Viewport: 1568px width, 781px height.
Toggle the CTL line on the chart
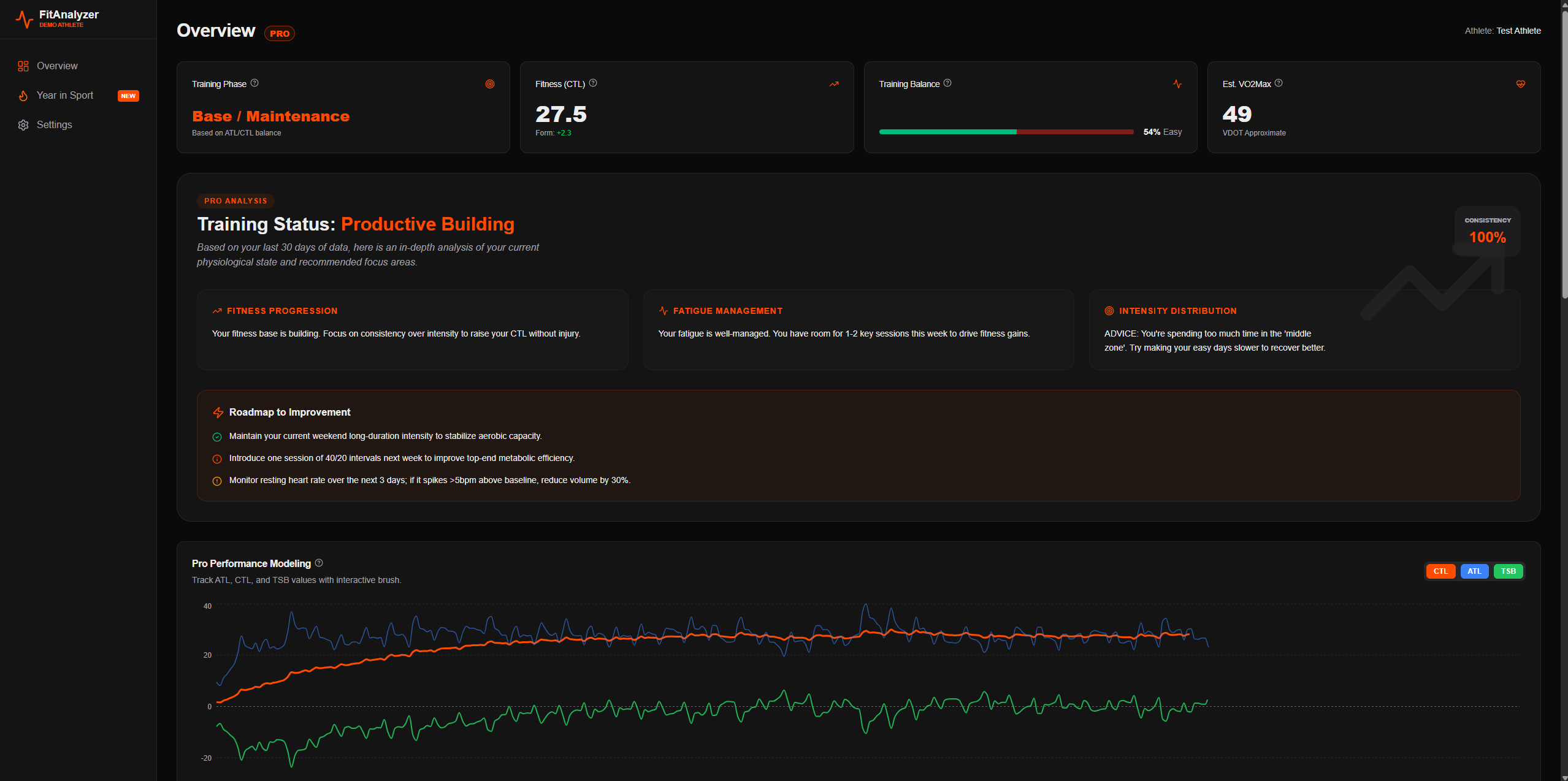pyautogui.click(x=1440, y=571)
